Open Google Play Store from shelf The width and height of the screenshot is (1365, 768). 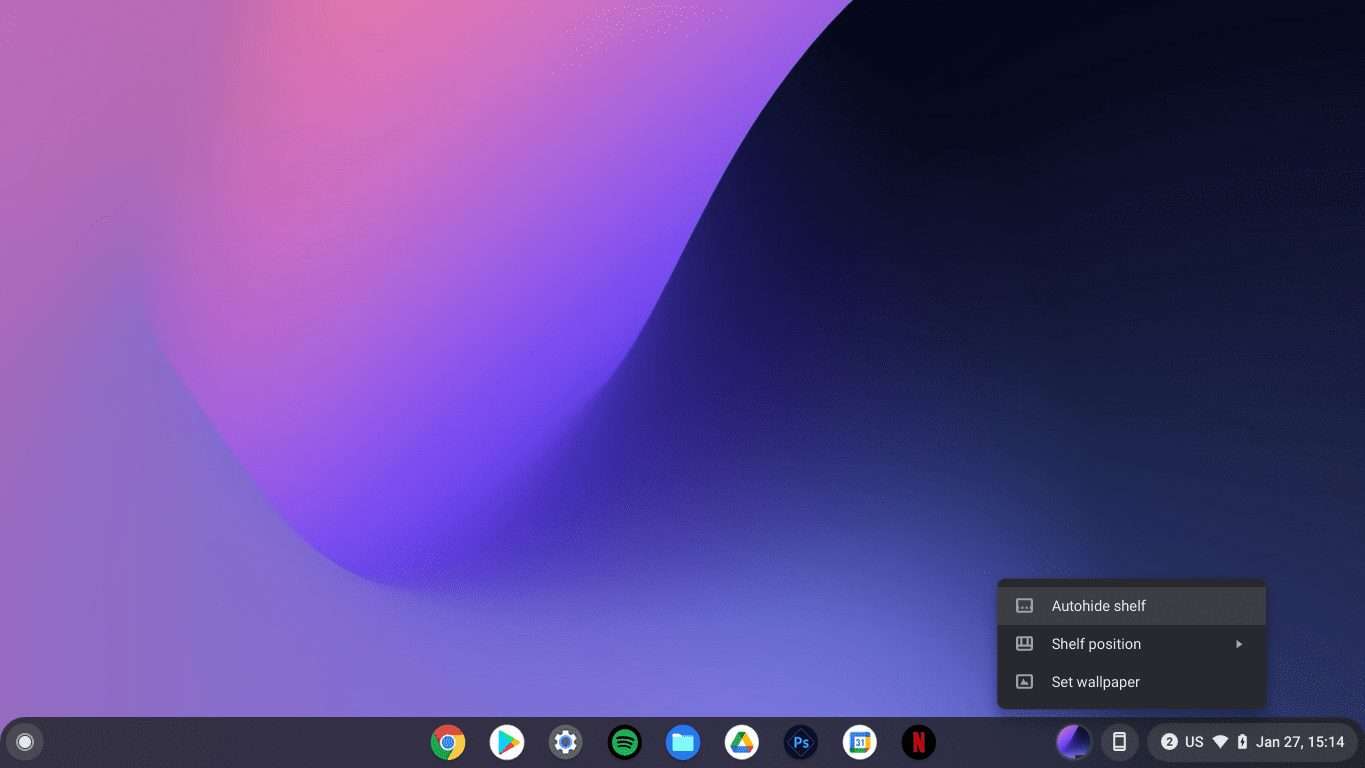[507, 742]
